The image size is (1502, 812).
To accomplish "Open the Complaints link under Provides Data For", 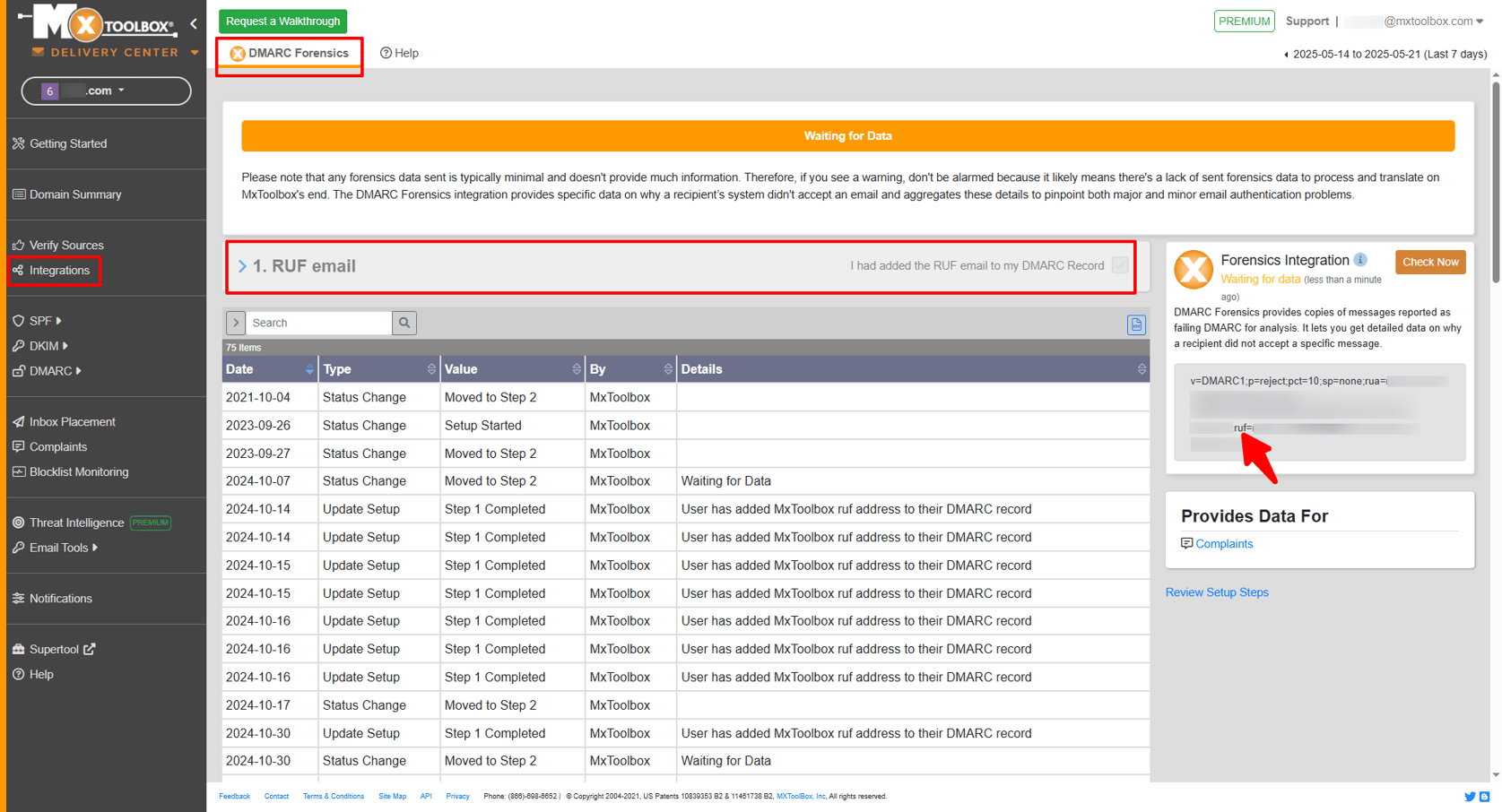I will point(1224,544).
